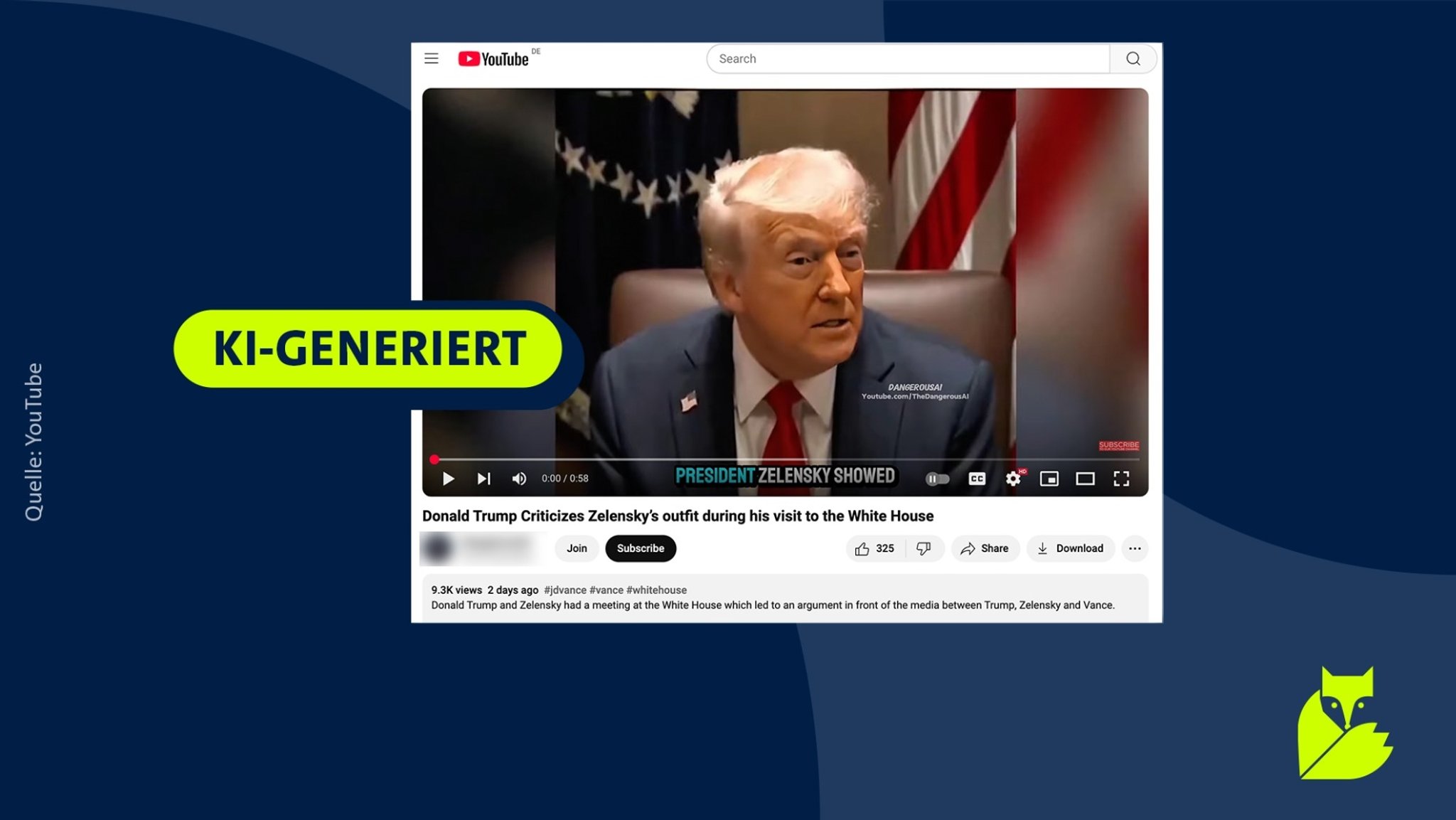Image resolution: width=1456 pixels, height=820 pixels.
Task: Click the Search input field
Action: tap(907, 57)
